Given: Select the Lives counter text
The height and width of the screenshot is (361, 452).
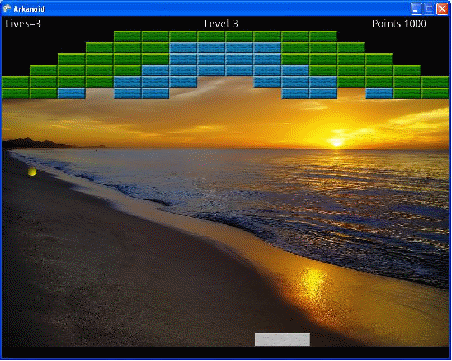Looking at the screenshot, I should (23, 23).
